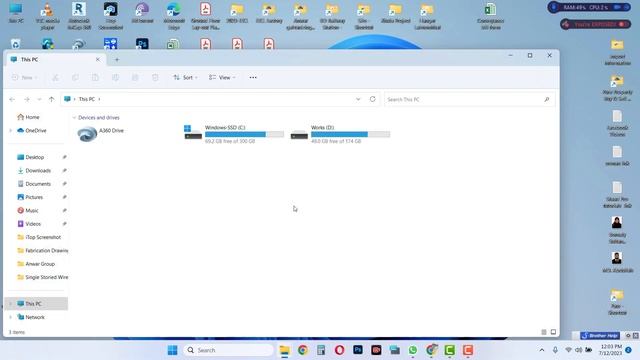Viewport: 640px width, 360px height.
Task: Open the View dropdown menu
Action: pos(222,78)
